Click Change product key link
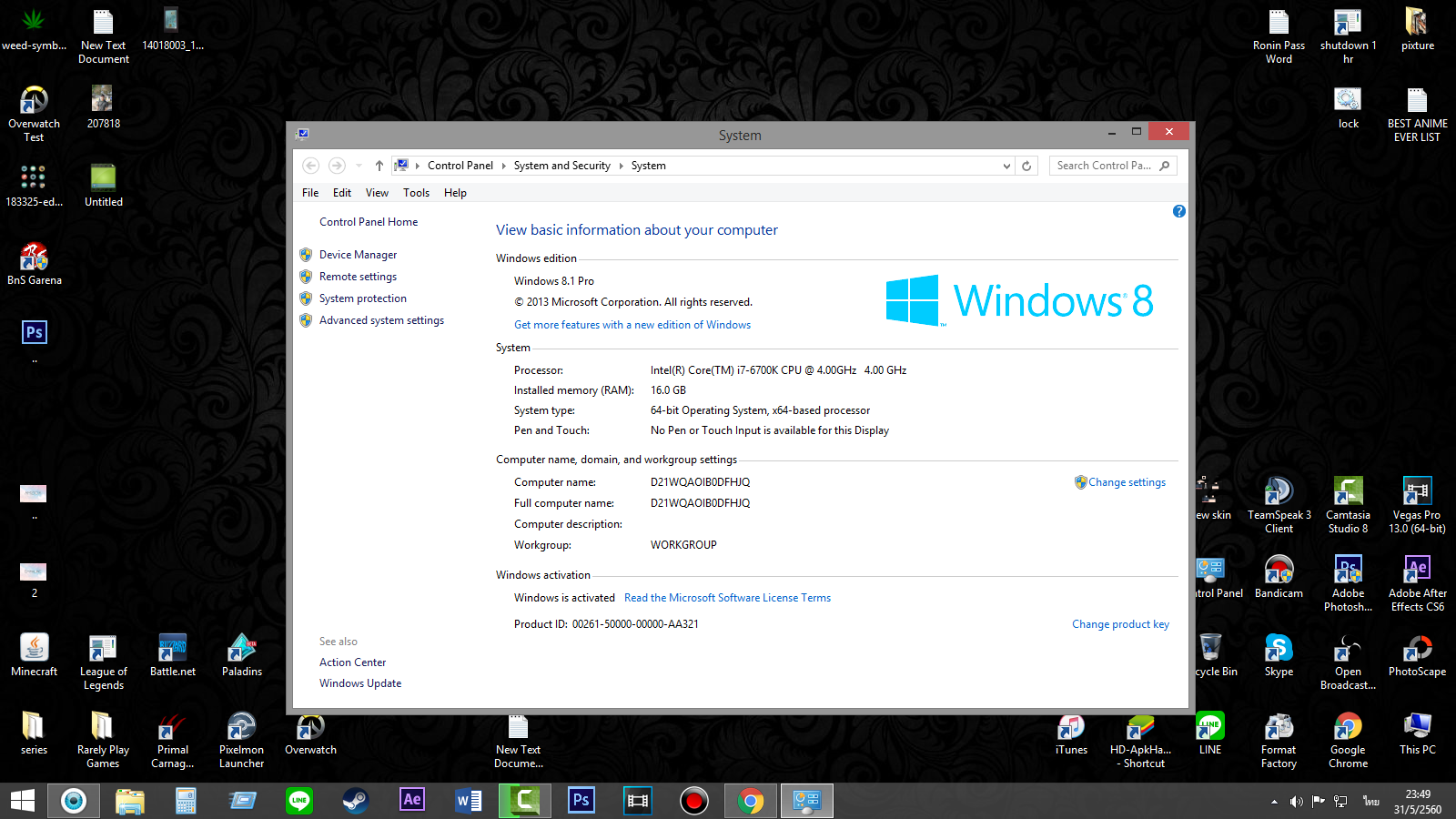Screen dimensions: 1456x819 (1120, 624)
